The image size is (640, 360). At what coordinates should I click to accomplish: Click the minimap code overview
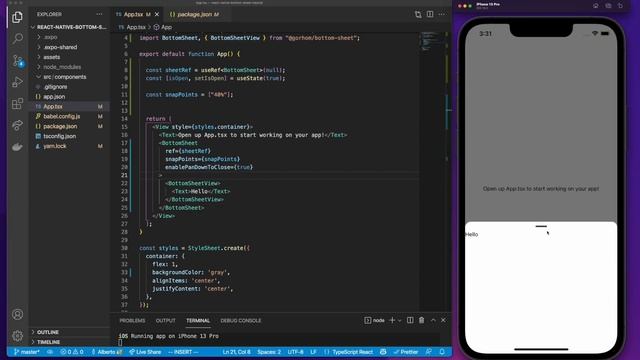431,41
